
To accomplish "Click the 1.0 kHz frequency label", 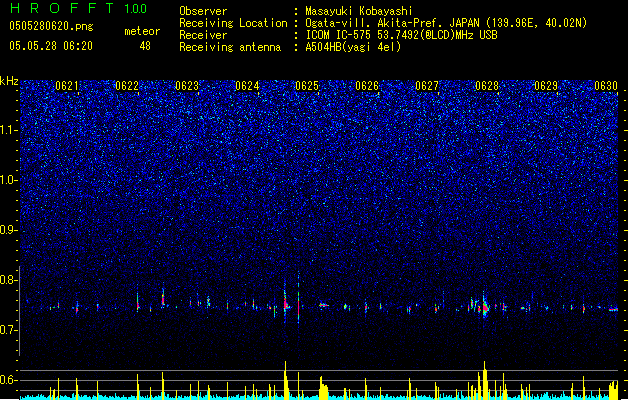I will click(8, 180).
